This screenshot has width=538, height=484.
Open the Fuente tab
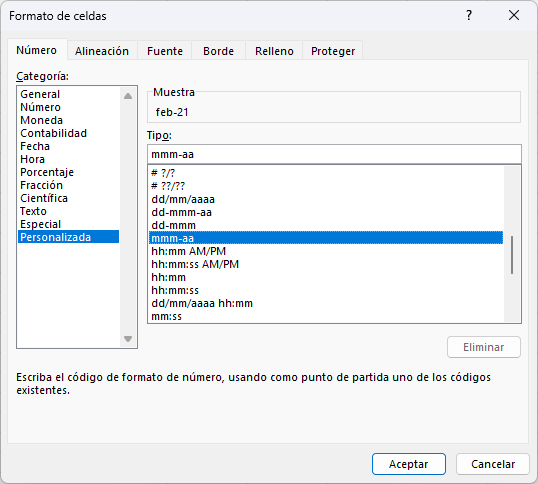[x=165, y=51]
